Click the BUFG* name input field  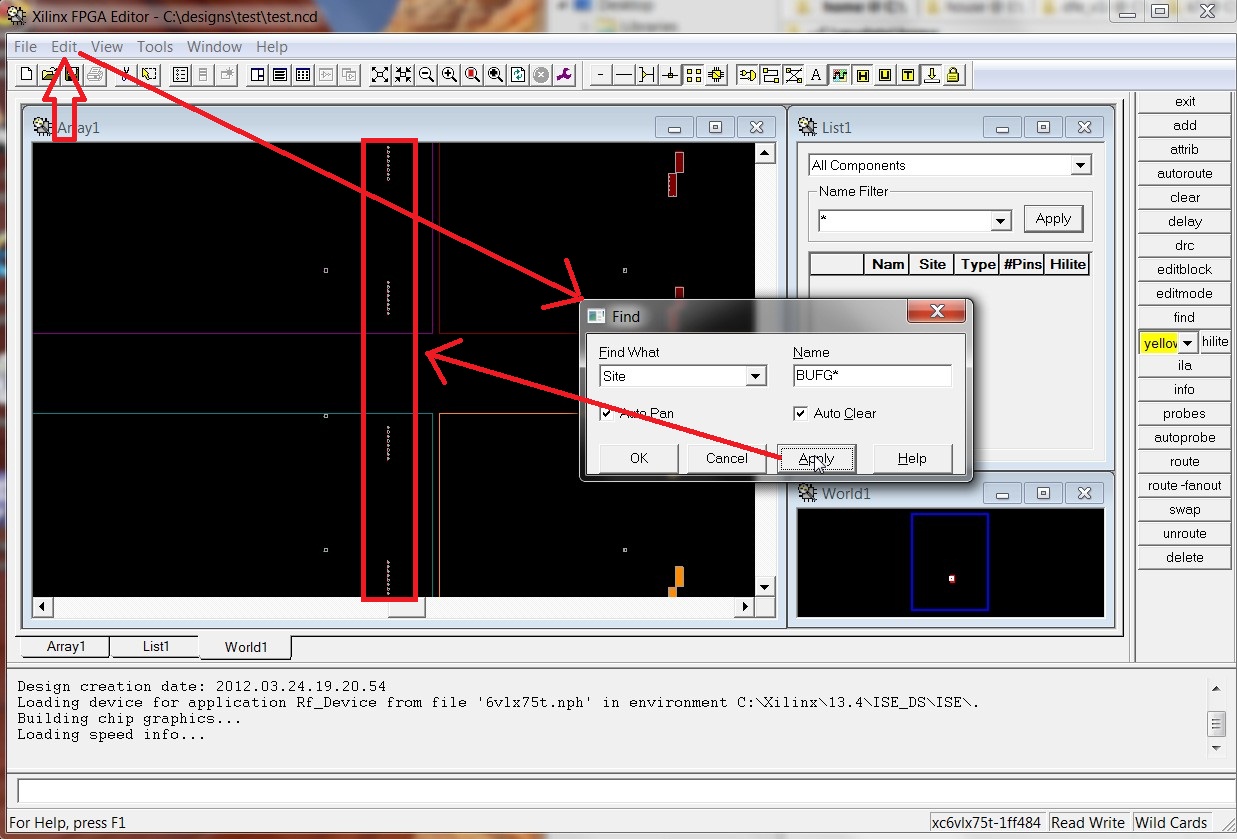pyautogui.click(x=871, y=374)
